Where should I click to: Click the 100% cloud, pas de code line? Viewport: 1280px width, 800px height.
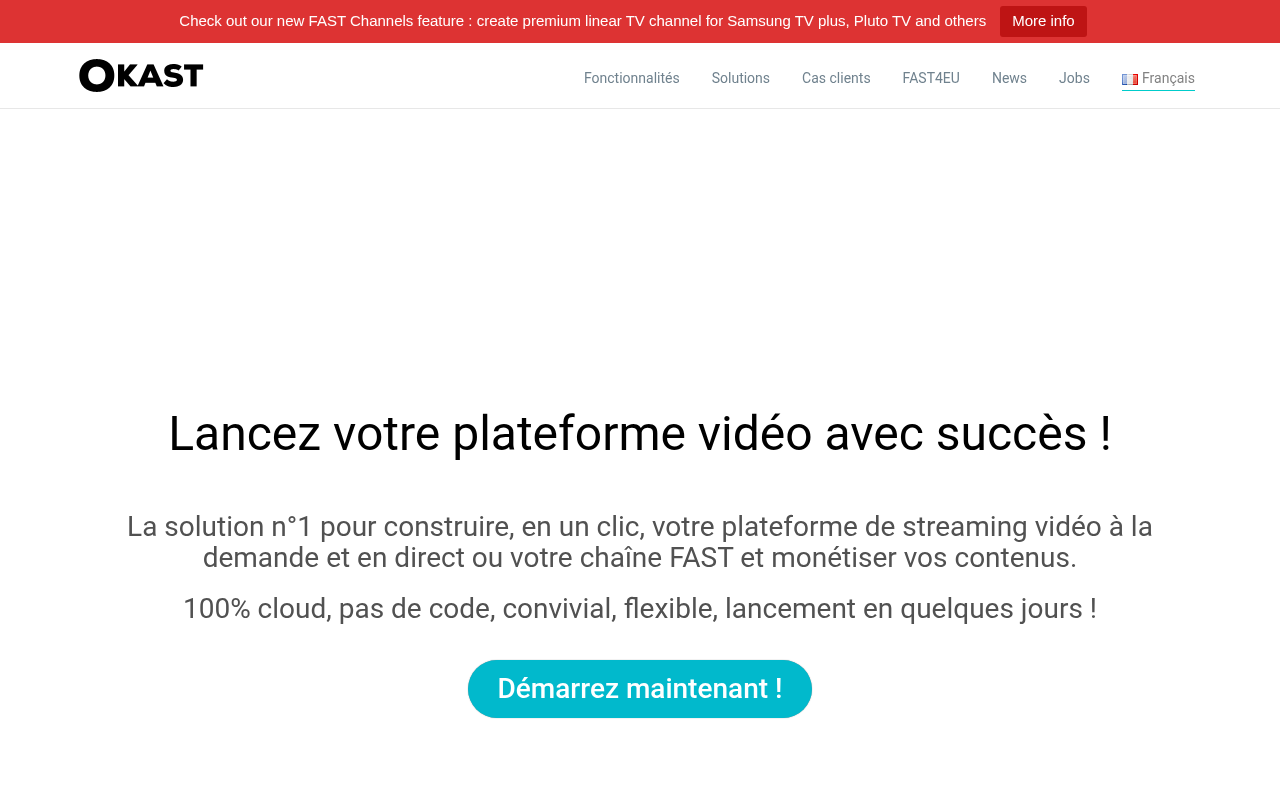640,608
